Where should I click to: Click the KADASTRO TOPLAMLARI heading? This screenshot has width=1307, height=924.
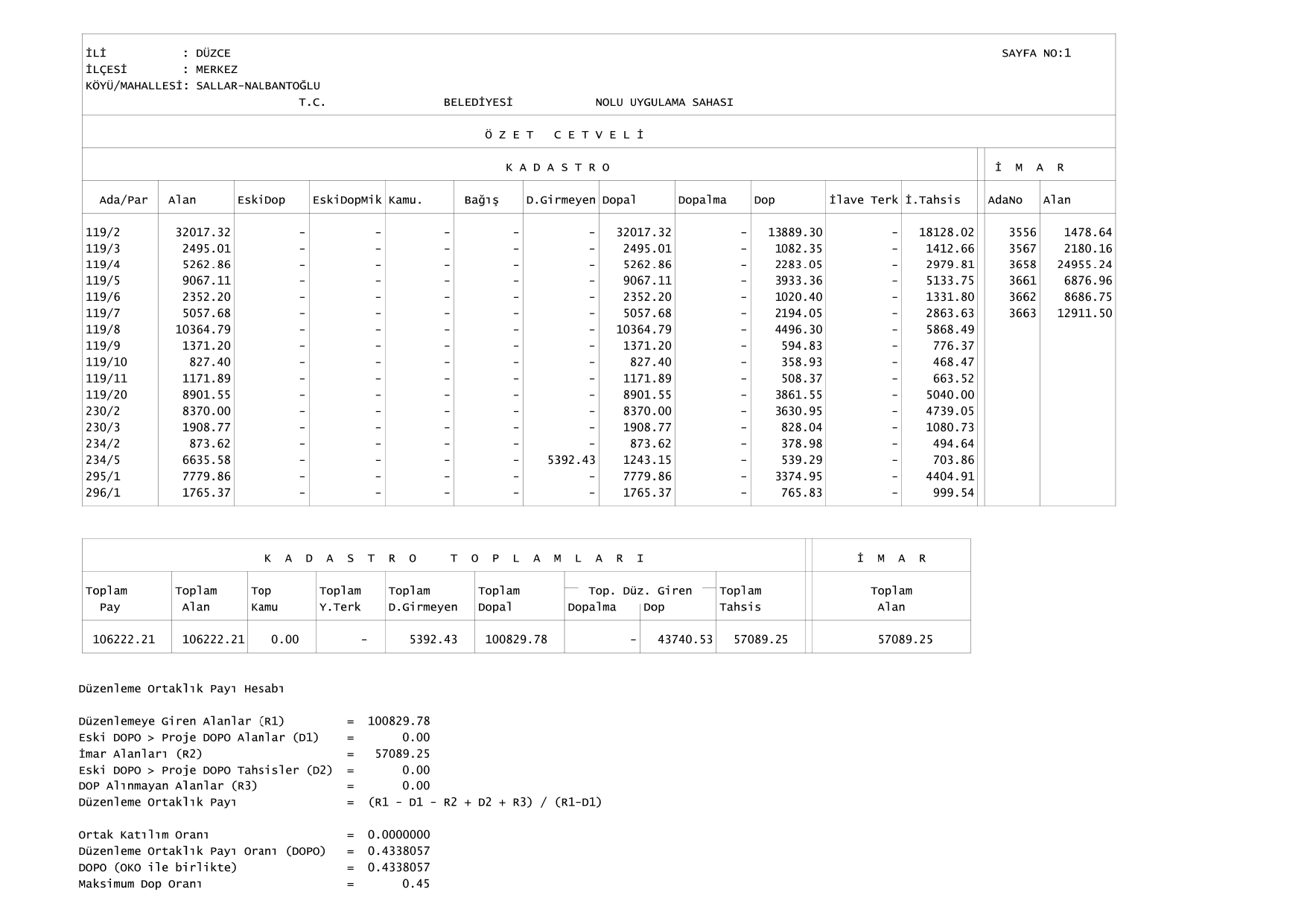coord(454,558)
